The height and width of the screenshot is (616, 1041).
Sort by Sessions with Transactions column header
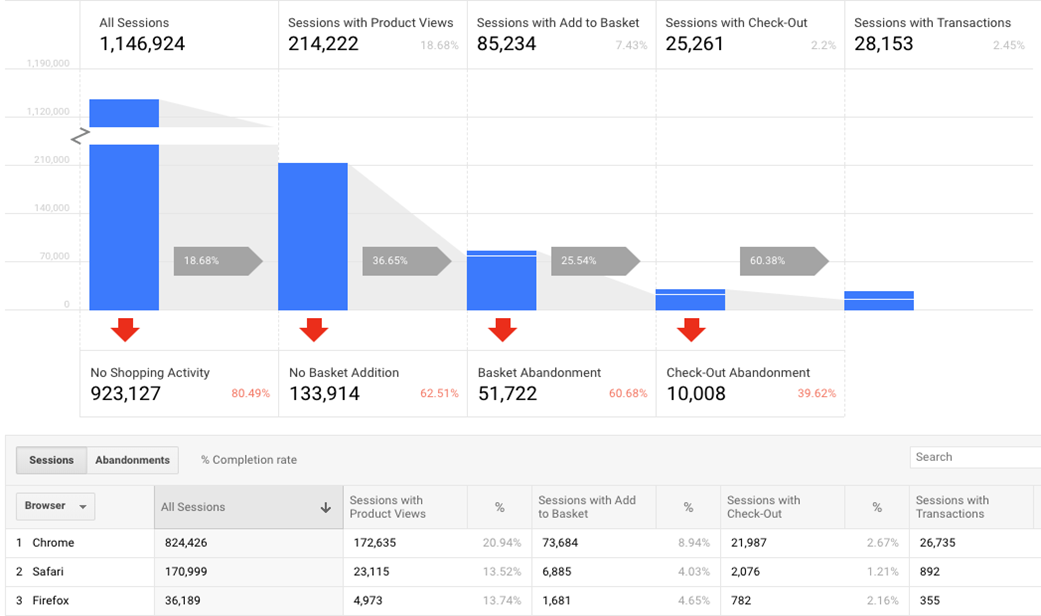click(x=971, y=507)
